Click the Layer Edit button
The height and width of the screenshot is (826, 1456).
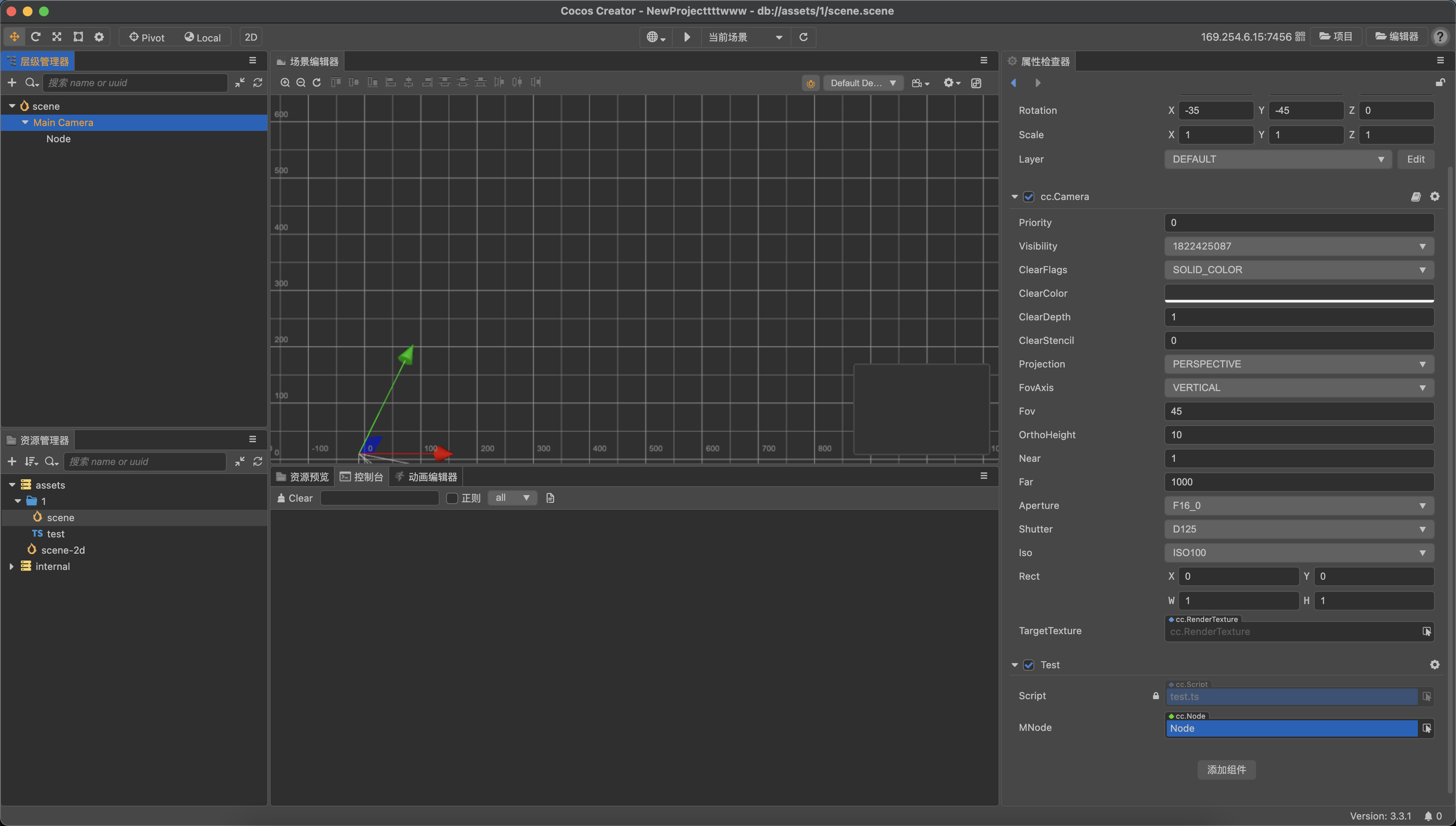click(1415, 159)
